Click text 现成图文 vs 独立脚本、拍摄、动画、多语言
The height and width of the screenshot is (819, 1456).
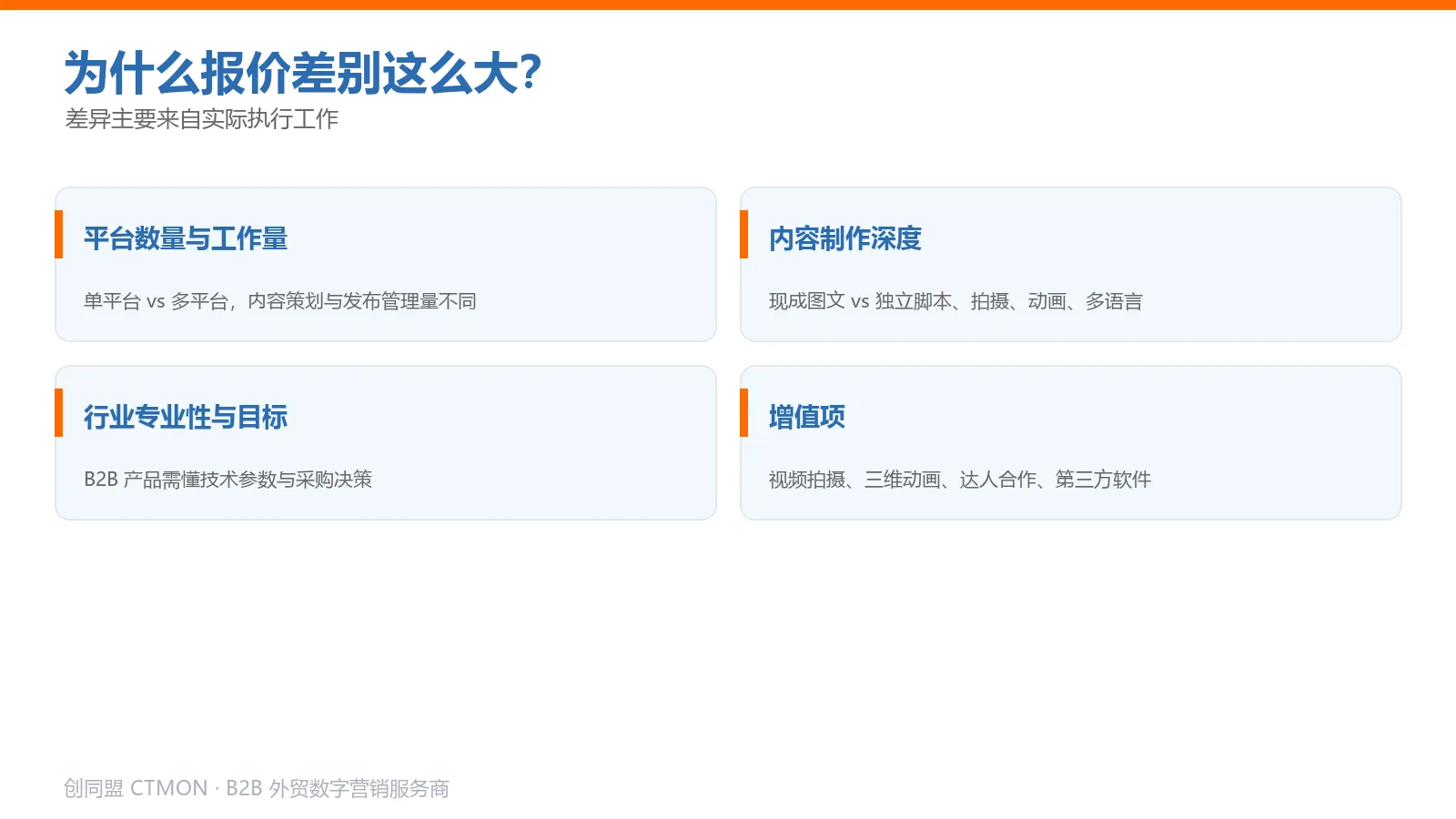point(955,301)
